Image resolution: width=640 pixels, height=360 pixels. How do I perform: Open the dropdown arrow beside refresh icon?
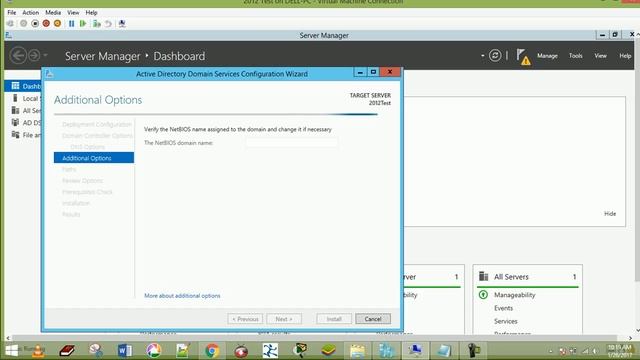[x=482, y=56]
